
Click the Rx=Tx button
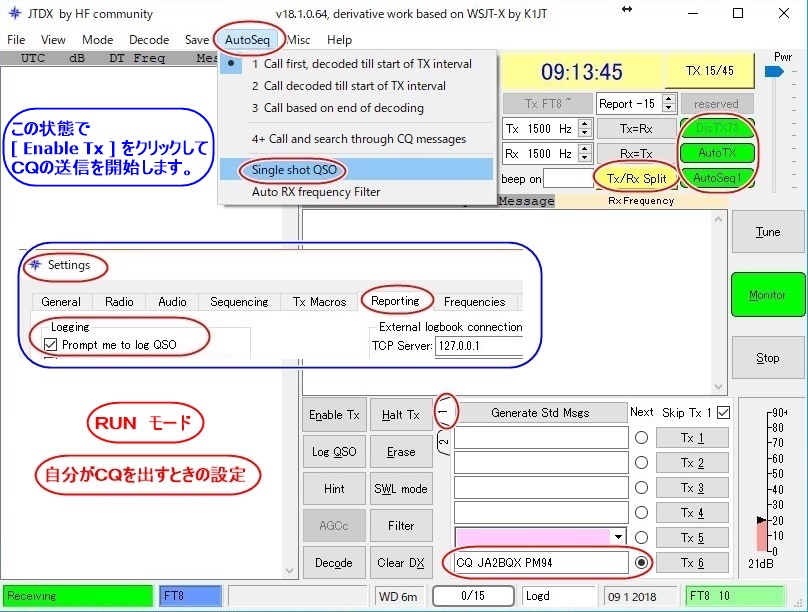[636, 154]
